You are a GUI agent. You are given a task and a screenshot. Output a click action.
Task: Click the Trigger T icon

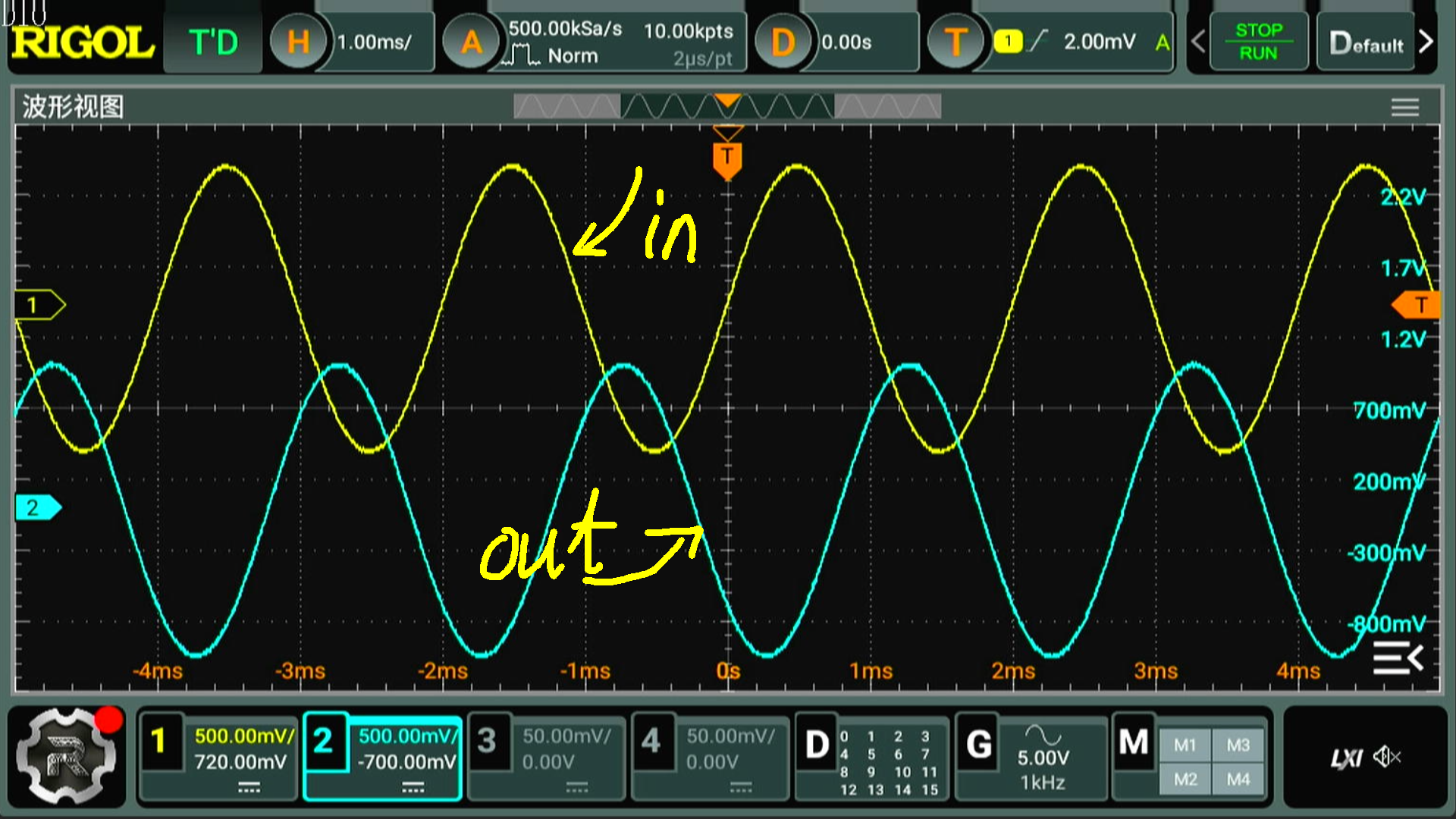click(955, 42)
